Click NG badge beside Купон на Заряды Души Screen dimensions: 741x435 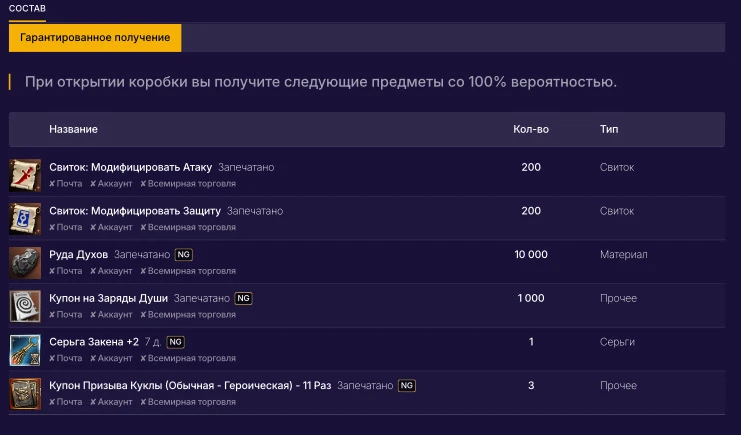pyautogui.click(x=243, y=298)
